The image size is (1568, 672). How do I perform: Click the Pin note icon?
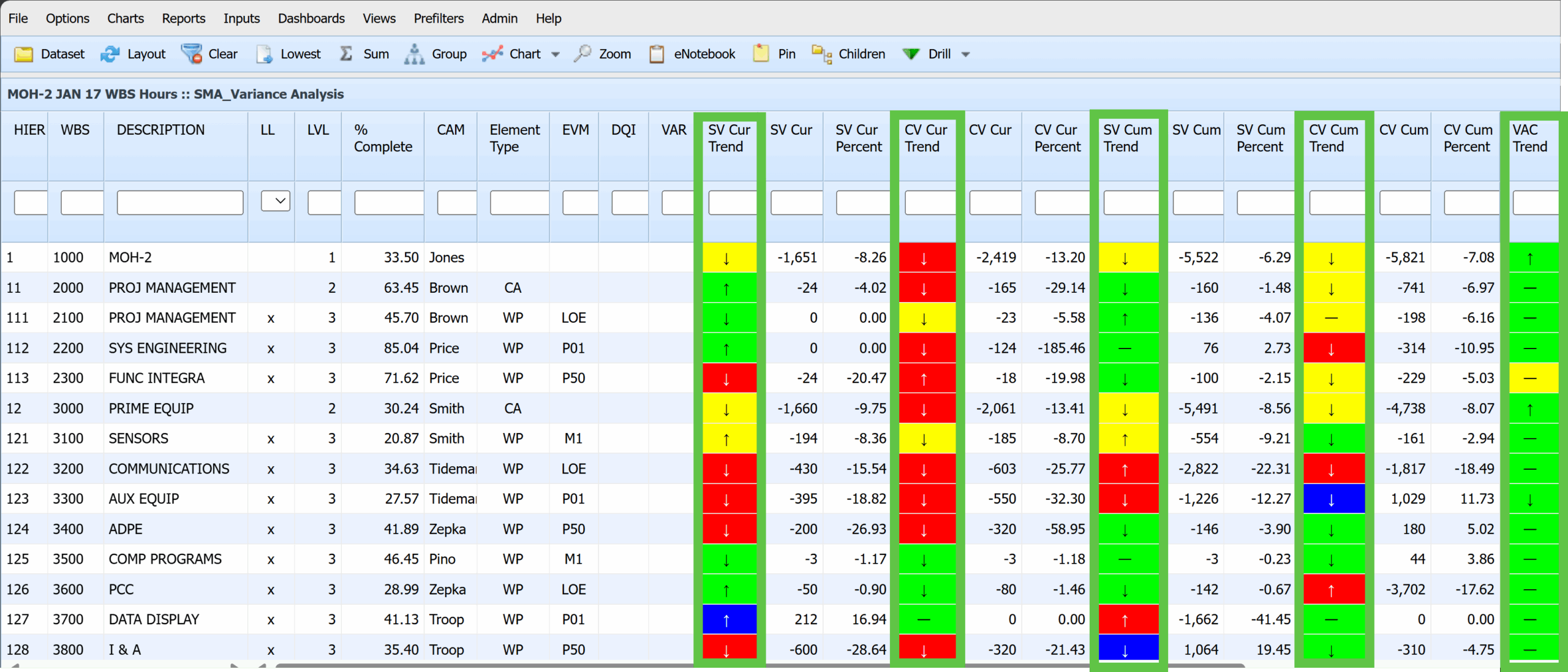coord(761,53)
